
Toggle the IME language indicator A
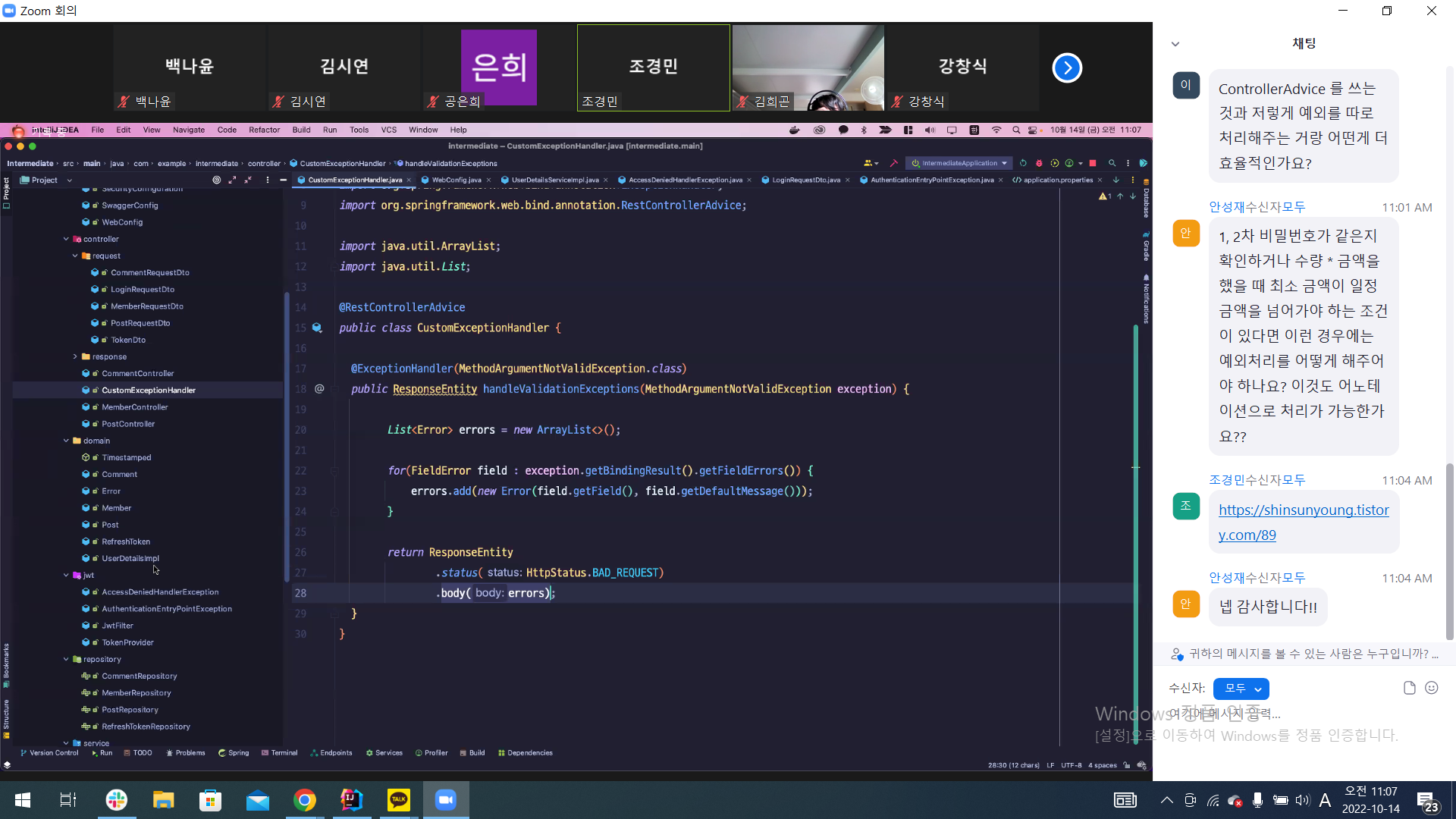1325,800
